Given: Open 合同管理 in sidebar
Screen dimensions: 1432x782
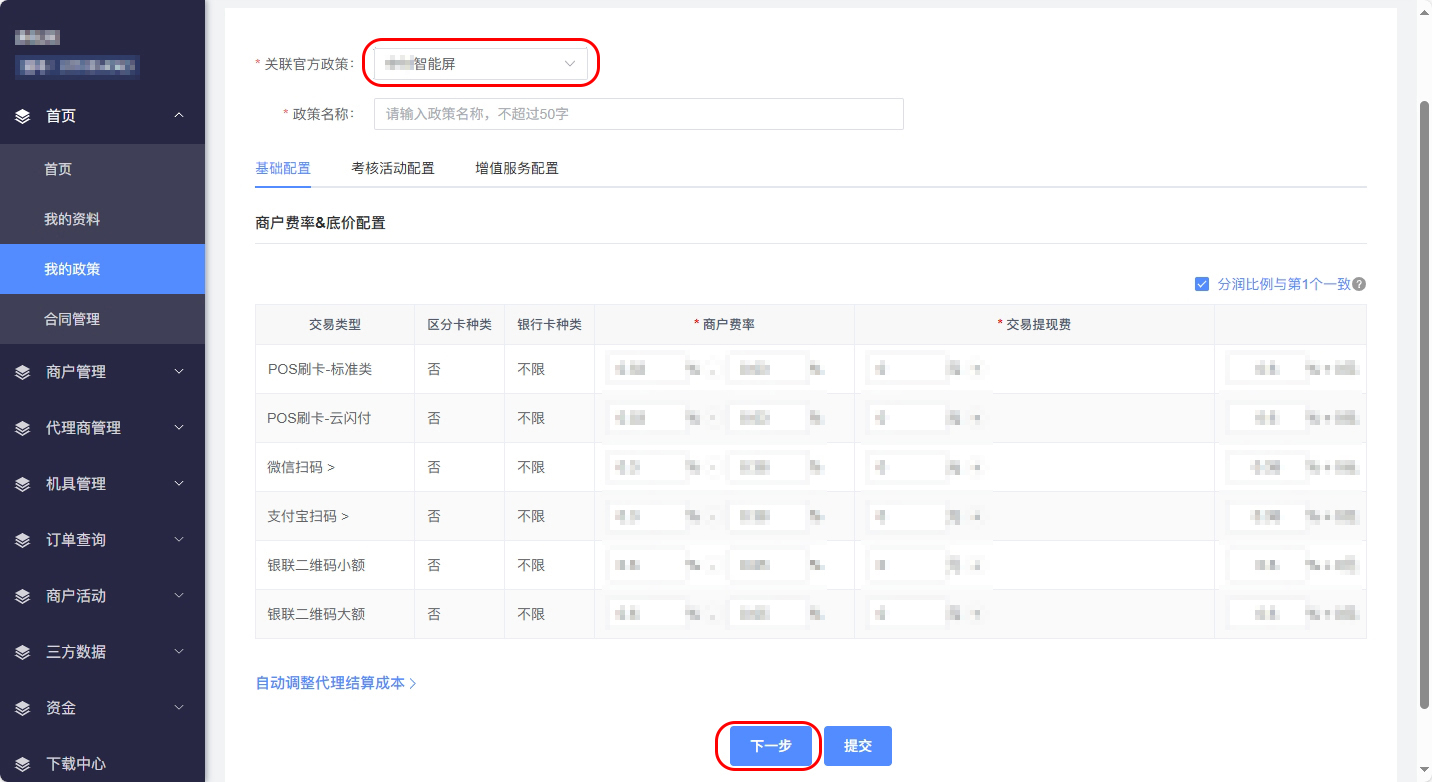Looking at the screenshot, I should tap(72, 319).
